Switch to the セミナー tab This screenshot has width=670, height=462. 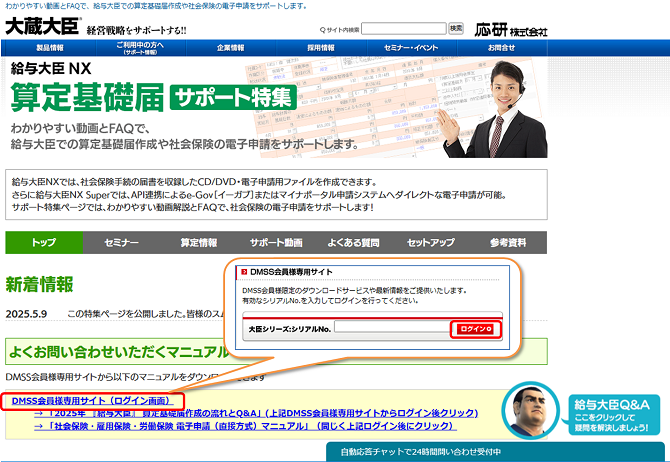coord(121,243)
